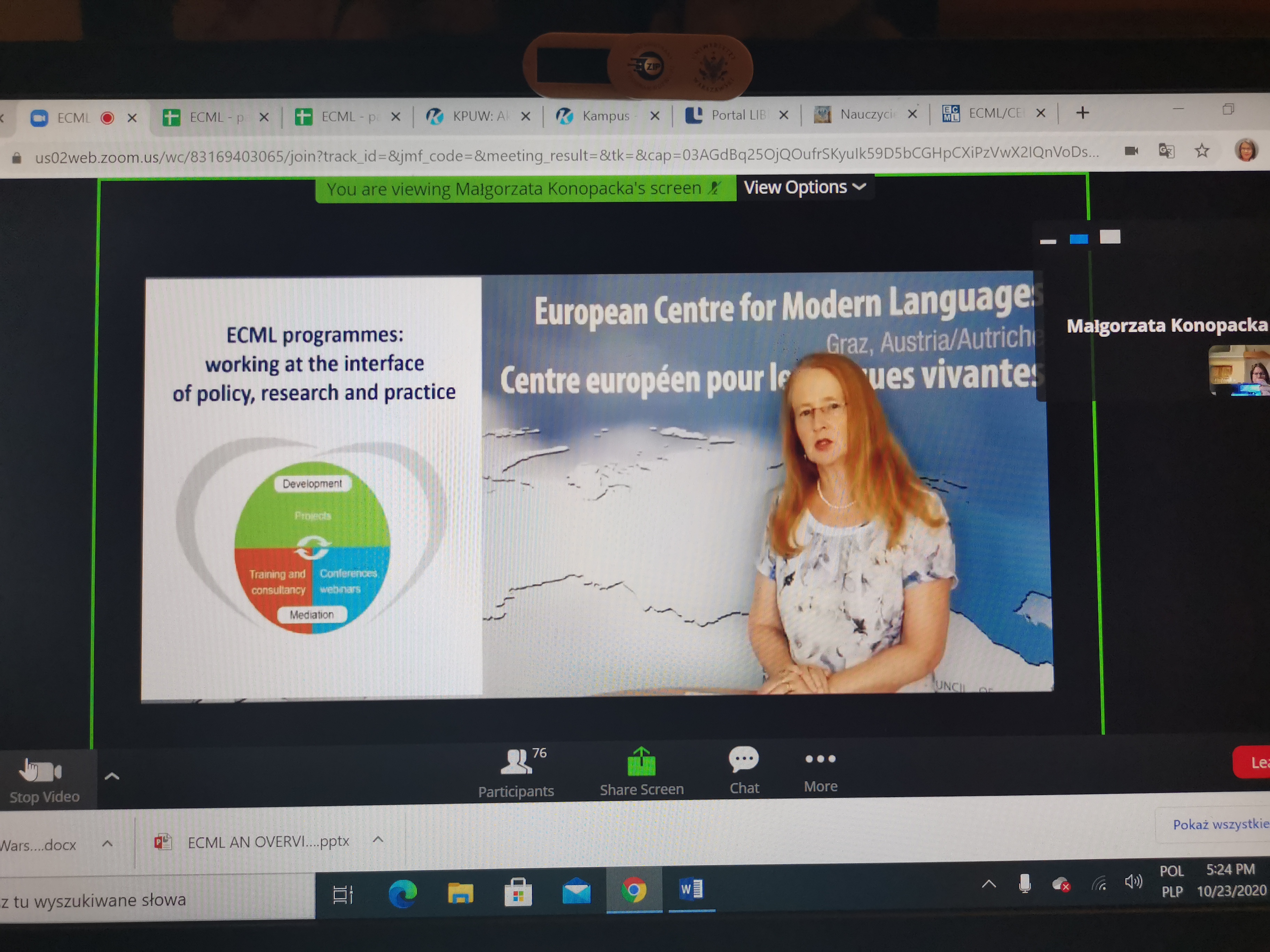1270x952 pixels.
Task: Show hidden system tray icons
Action: pyautogui.click(x=988, y=884)
